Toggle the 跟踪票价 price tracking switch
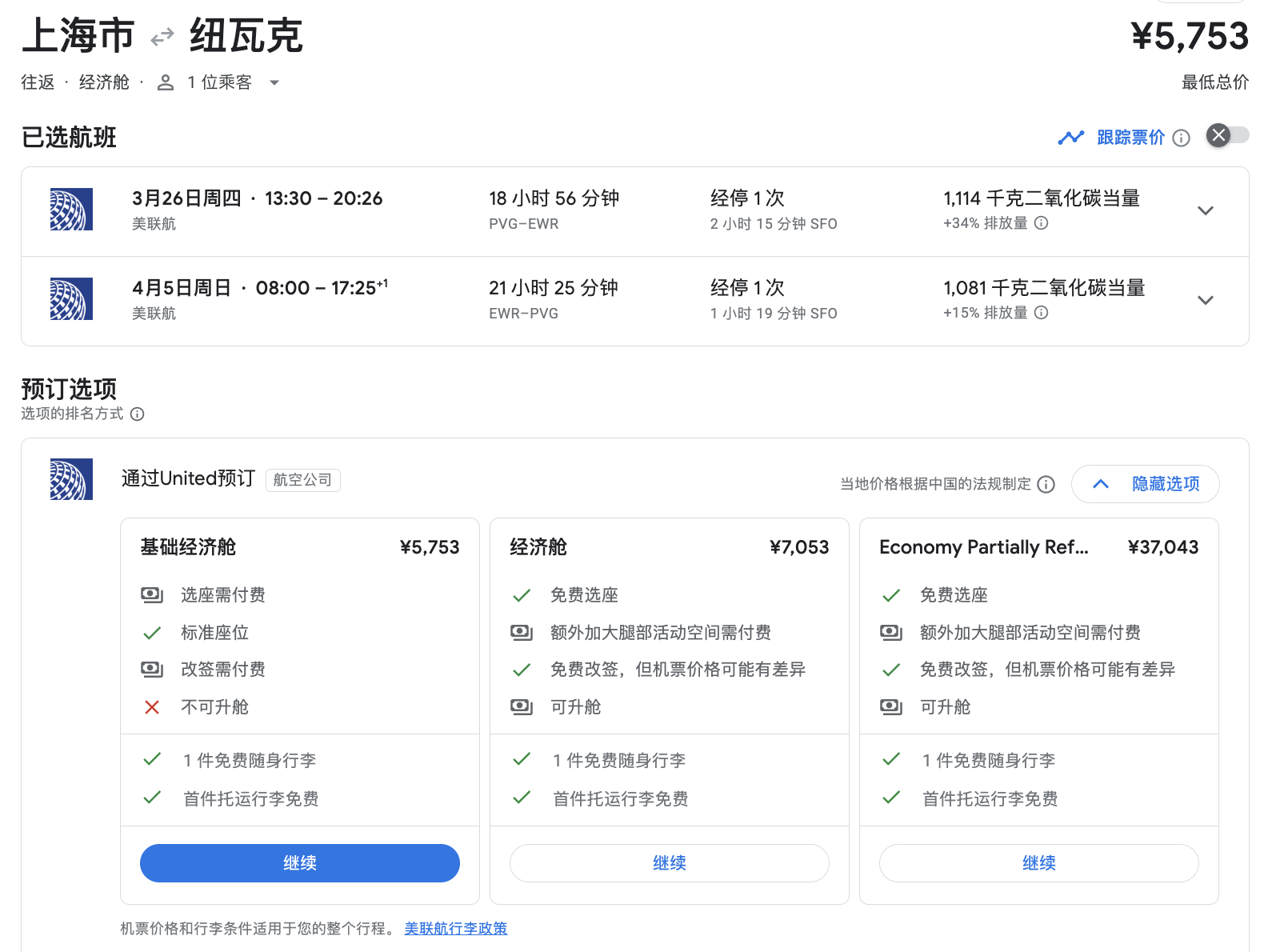The image size is (1288, 952). pos(1227,135)
